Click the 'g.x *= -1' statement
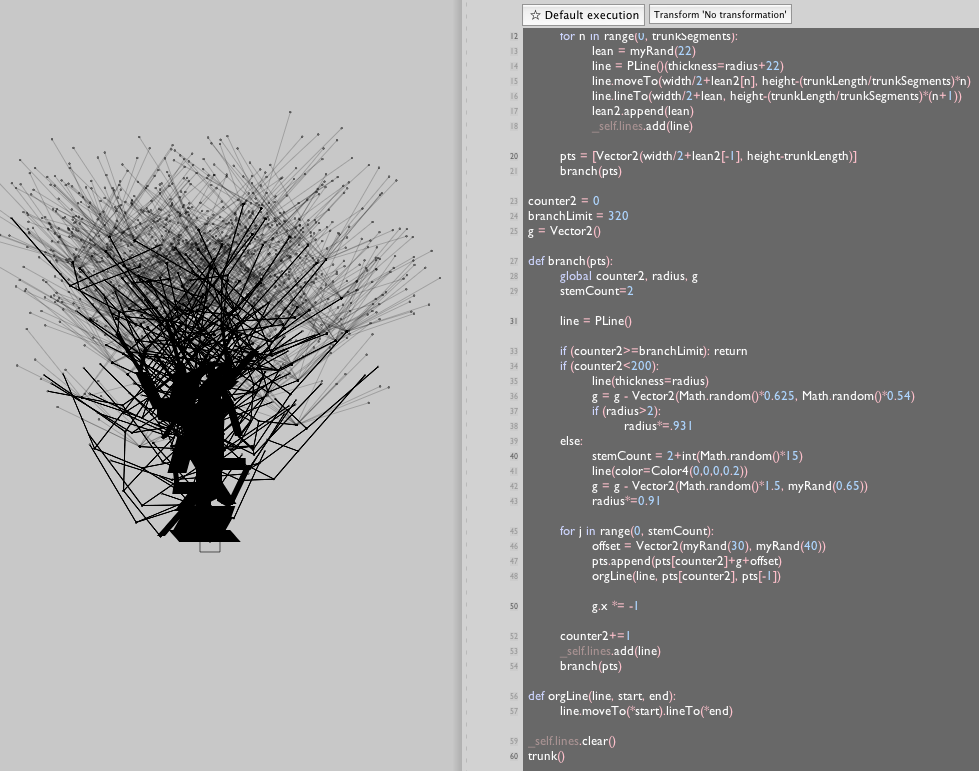The width and height of the screenshot is (979, 771). coord(615,606)
